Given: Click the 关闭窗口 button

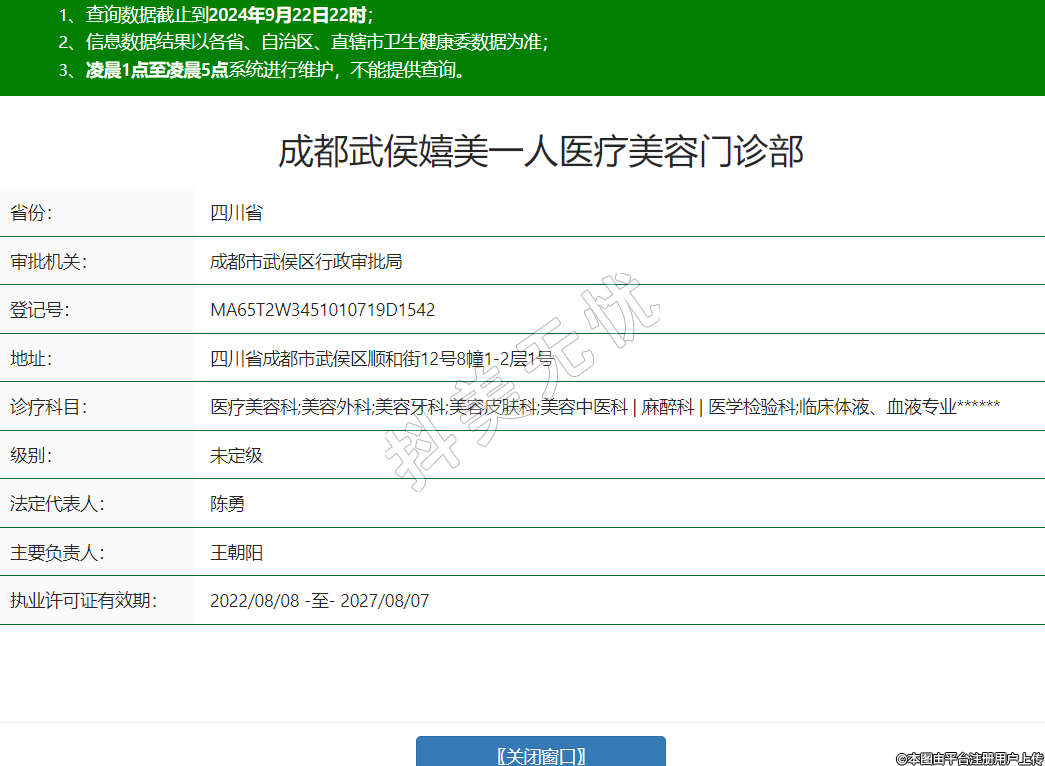Looking at the screenshot, I should [x=540, y=755].
